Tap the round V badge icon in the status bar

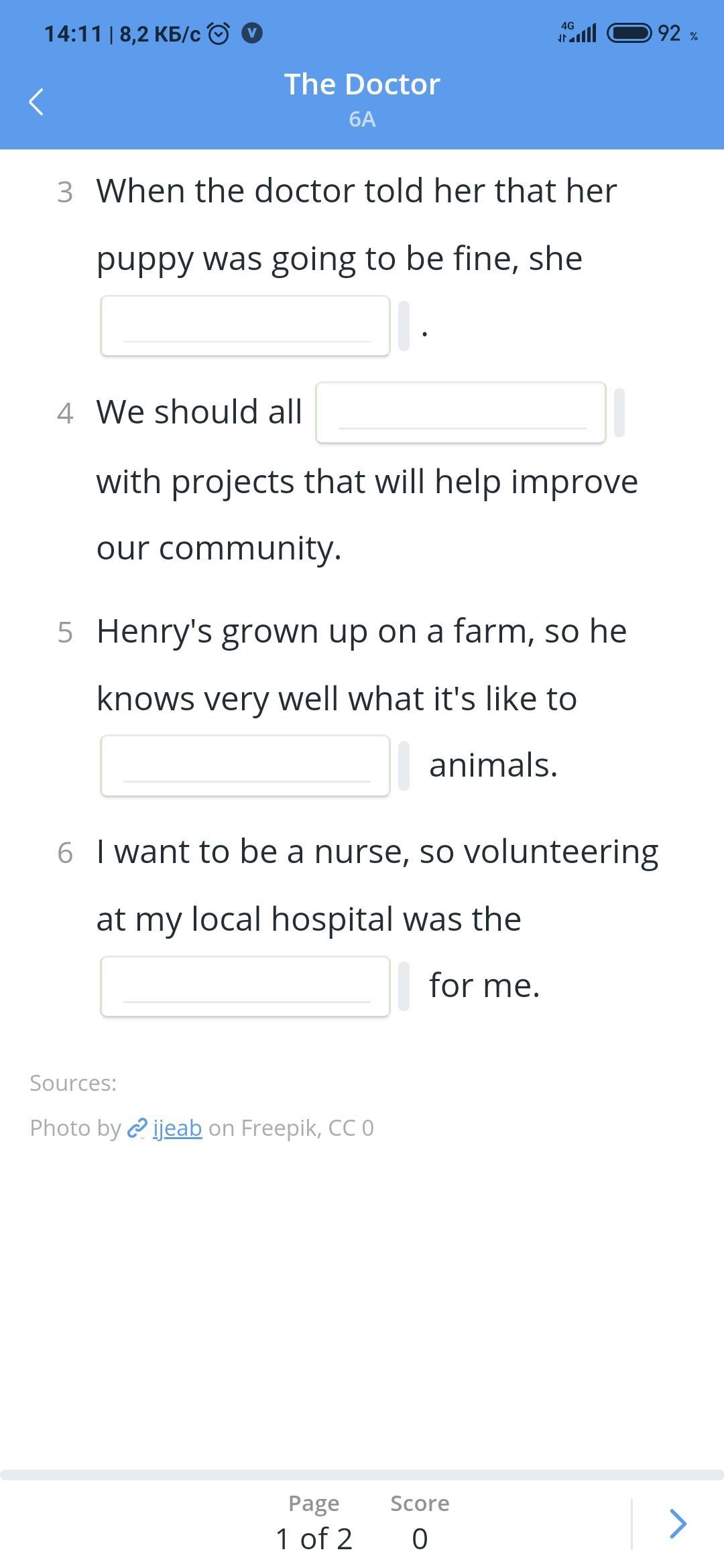click(x=252, y=33)
